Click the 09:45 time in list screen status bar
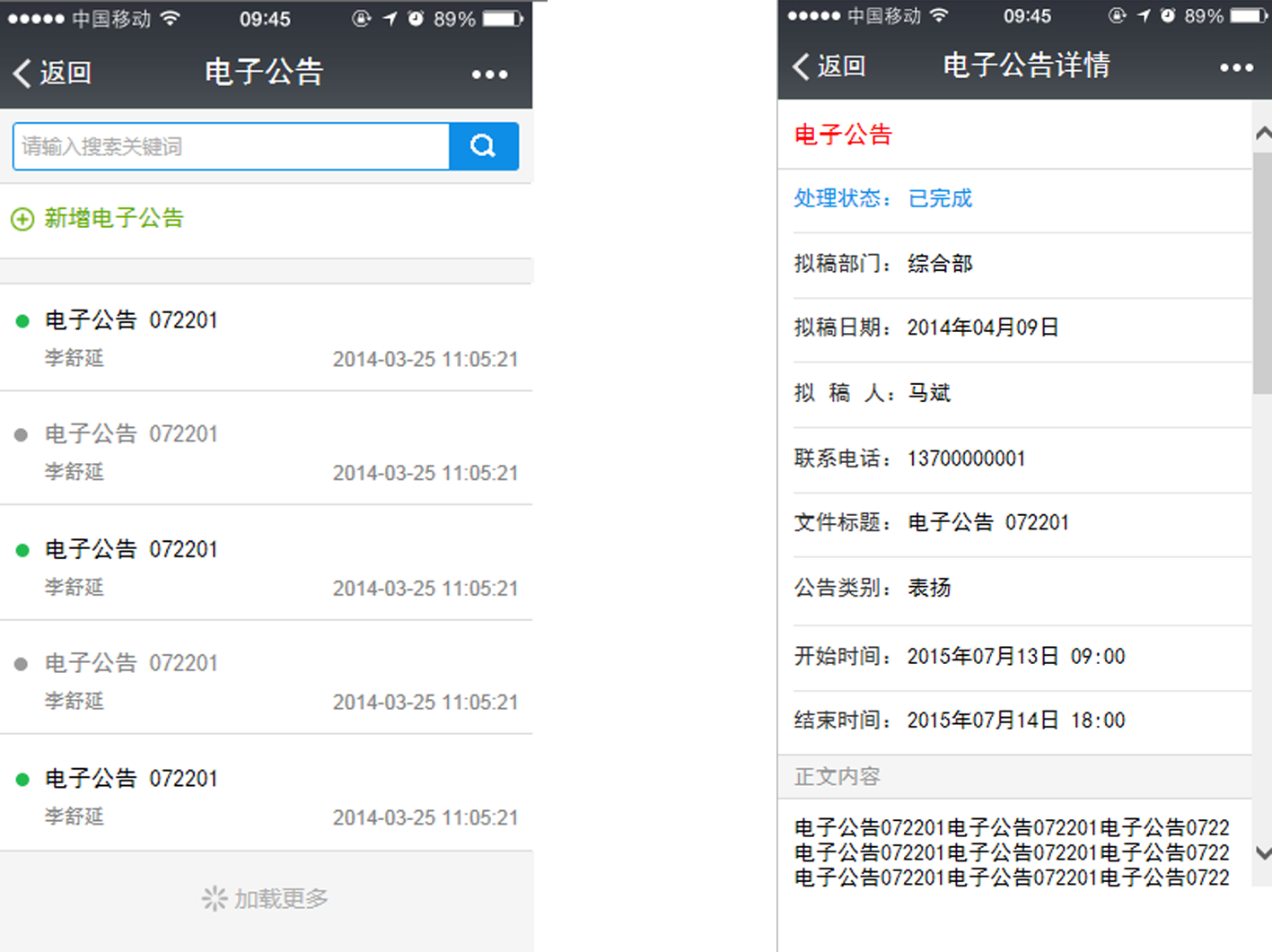The height and width of the screenshot is (952, 1272). (265, 19)
